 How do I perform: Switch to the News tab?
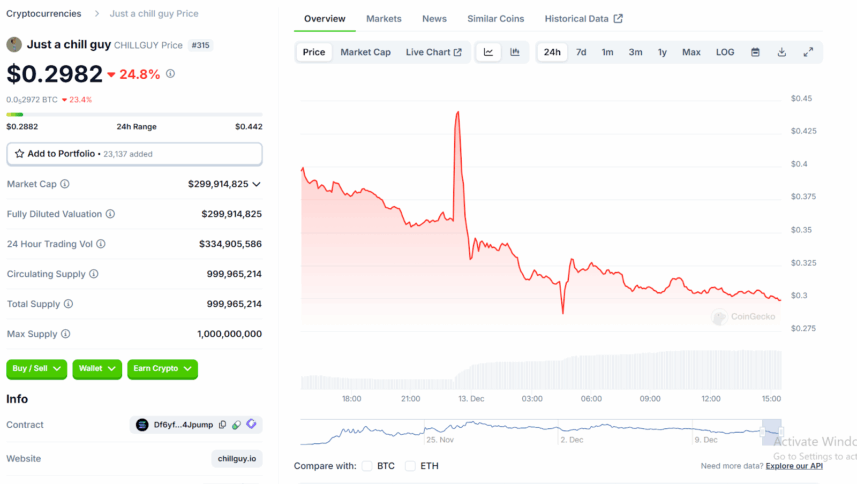pyautogui.click(x=434, y=19)
